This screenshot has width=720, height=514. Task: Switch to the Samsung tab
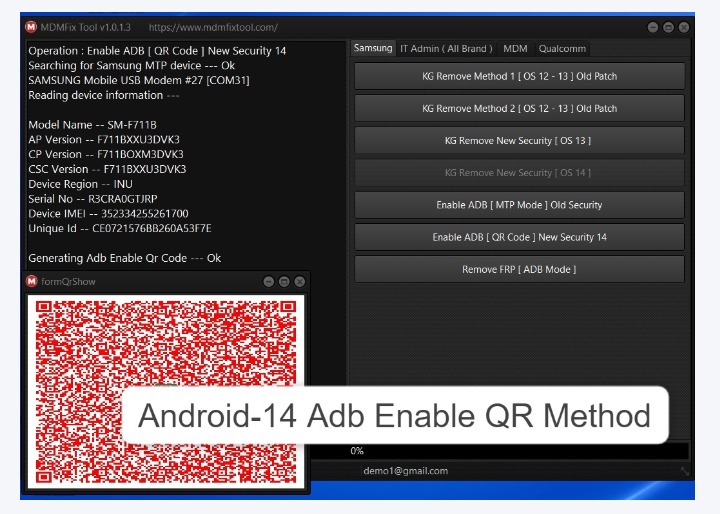373,48
